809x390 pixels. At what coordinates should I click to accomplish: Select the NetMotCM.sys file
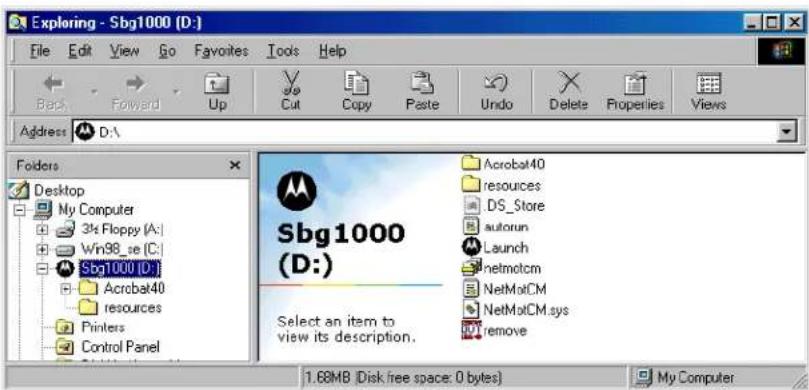(515, 310)
